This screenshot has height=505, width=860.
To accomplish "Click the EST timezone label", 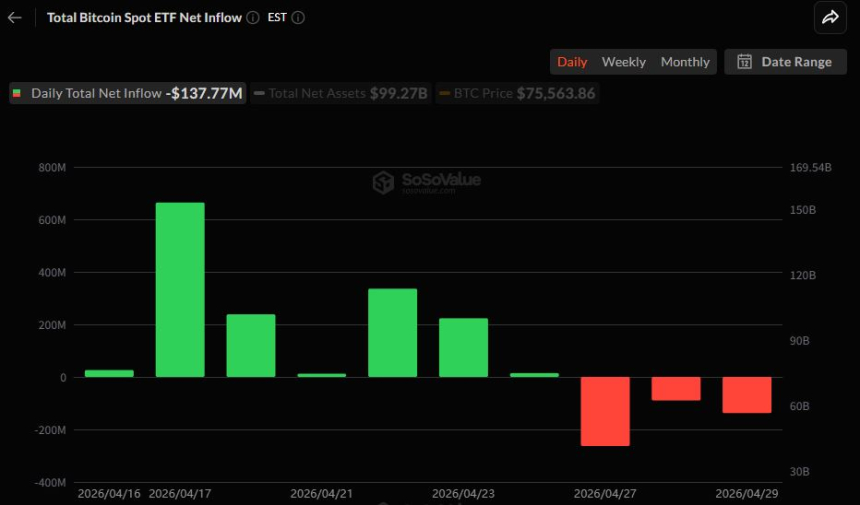I will pos(277,17).
